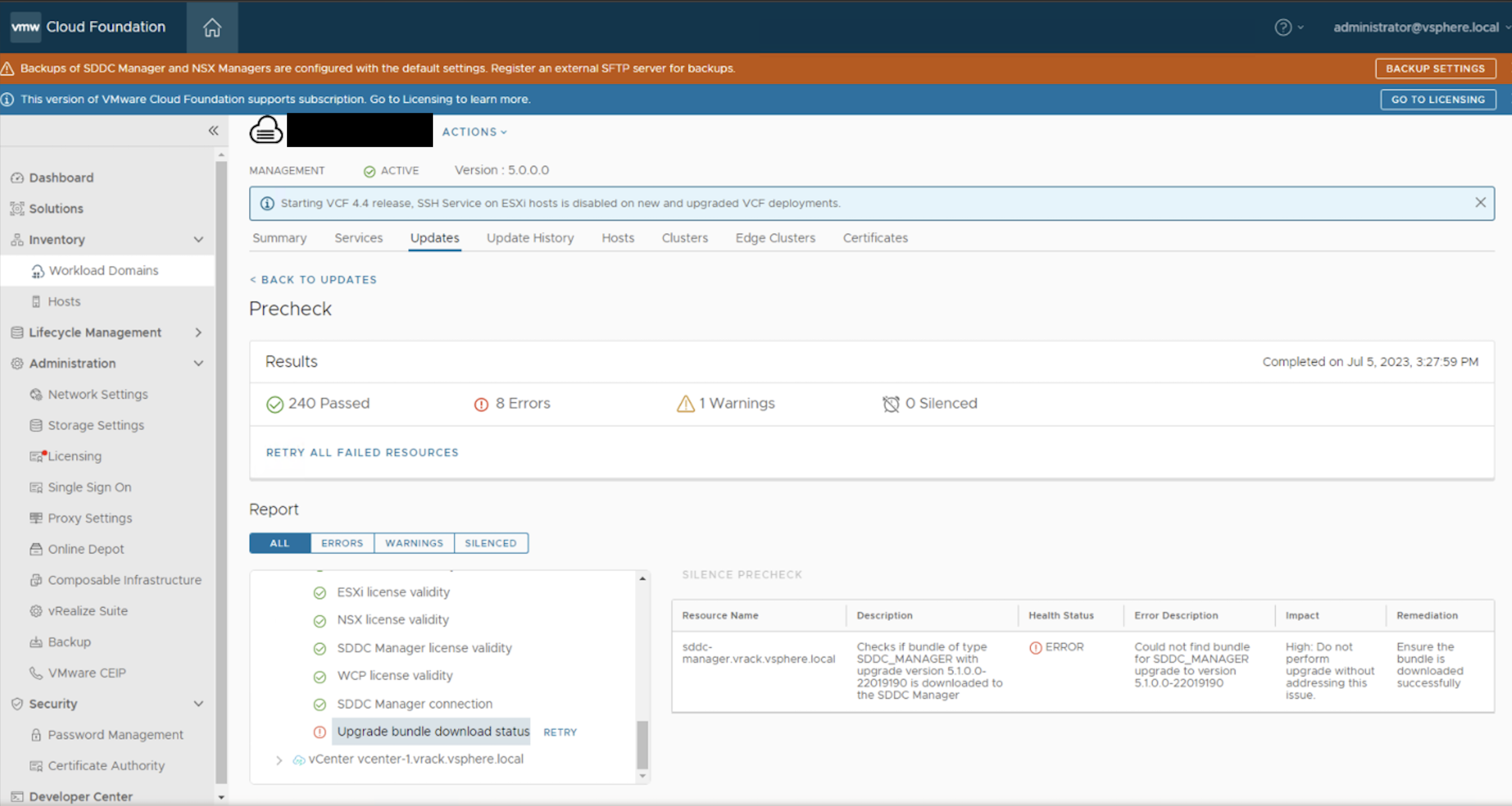
Task: Click the Password Management lock icon
Action: (x=36, y=735)
